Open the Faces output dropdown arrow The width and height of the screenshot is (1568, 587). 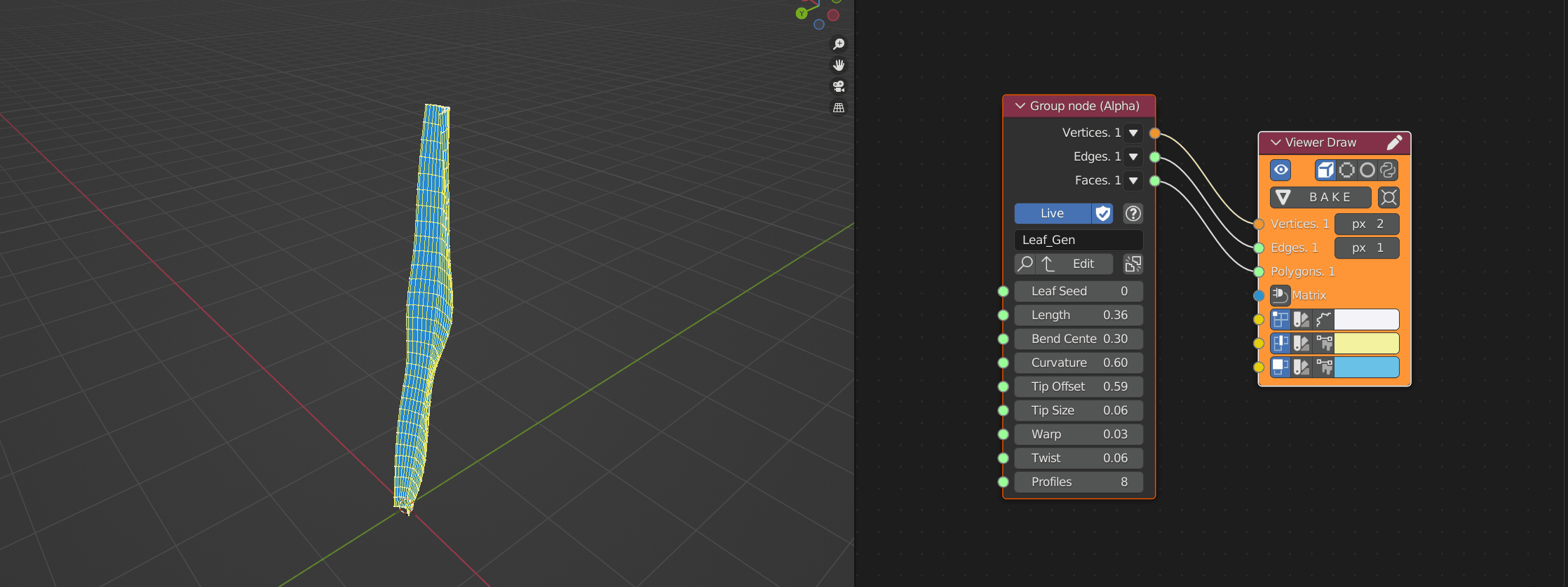[x=1133, y=180]
